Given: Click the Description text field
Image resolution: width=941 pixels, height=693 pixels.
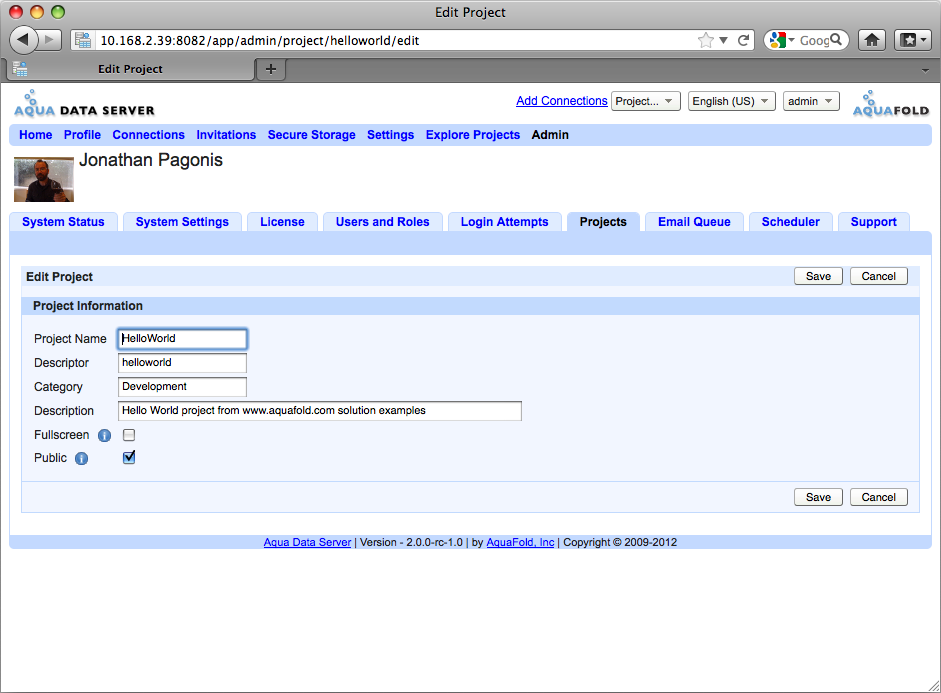Looking at the screenshot, I should click(320, 411).
